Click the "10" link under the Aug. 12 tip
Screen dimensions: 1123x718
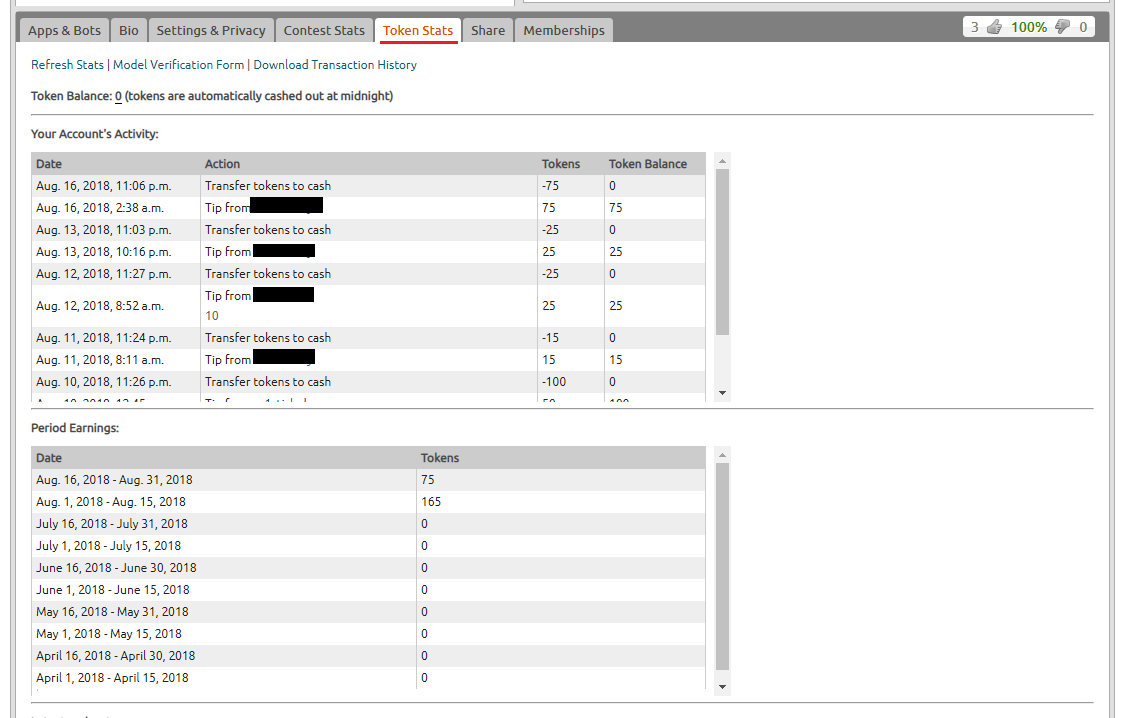tap(212, 316)
